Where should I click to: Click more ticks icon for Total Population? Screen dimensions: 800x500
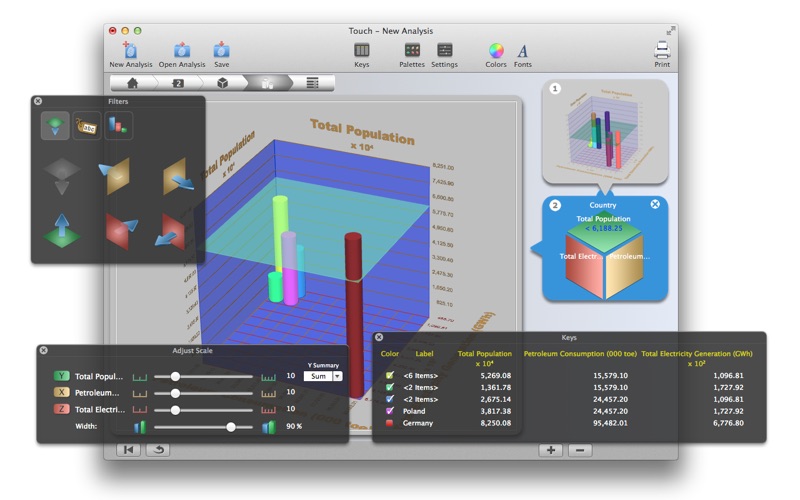click(268, 378)
